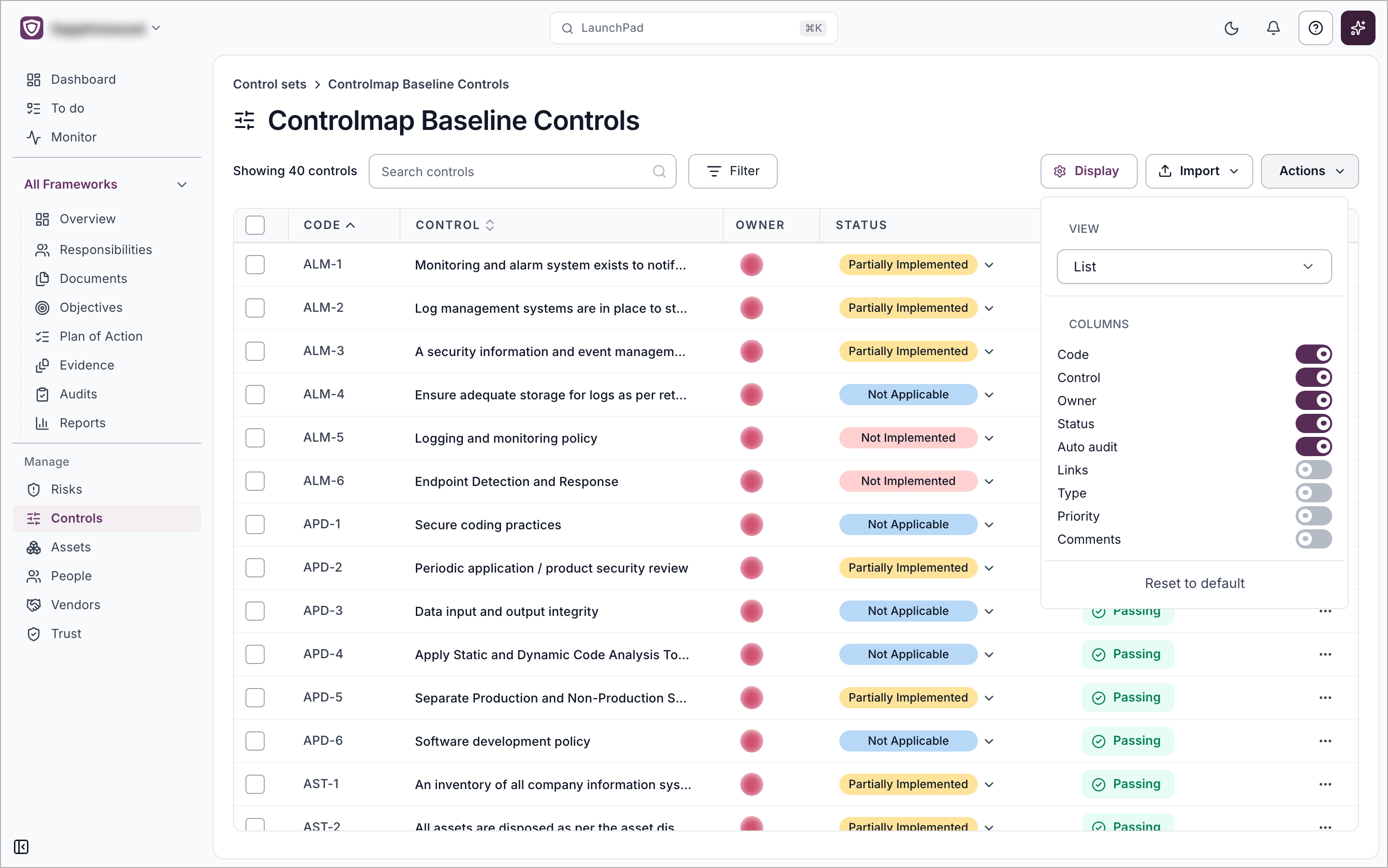Enable the Links column toggle

click(1313, 470)
